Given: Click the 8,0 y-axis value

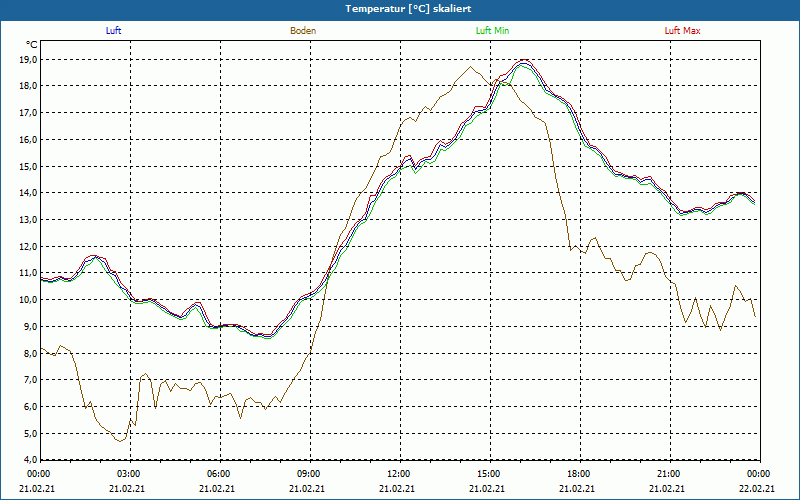Looking at the screenshot, I should coord(31,353).
